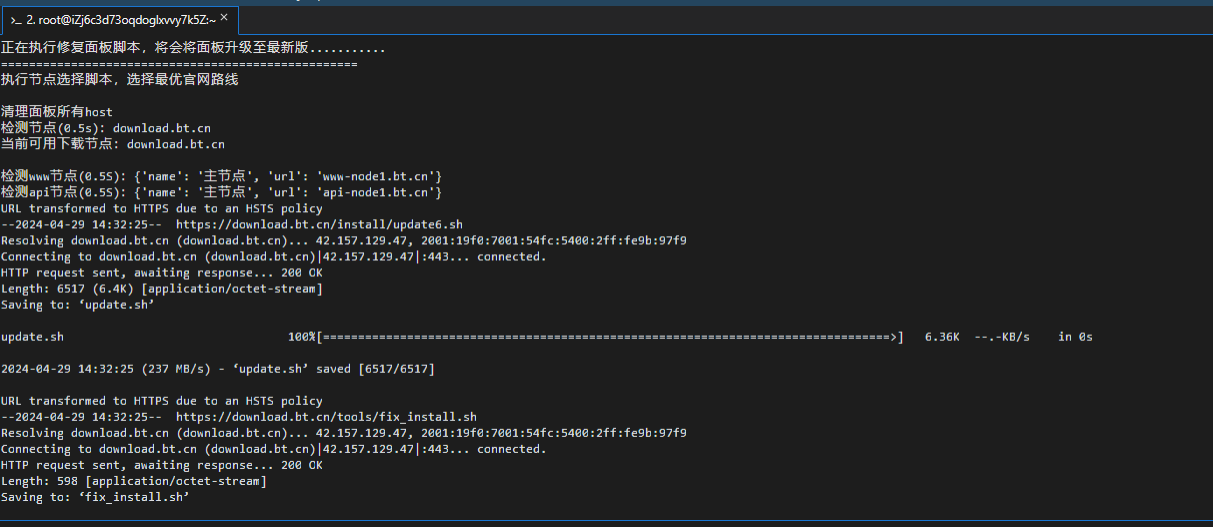The height and width of the screenshot is (527, 1213).
Task: Click the 'Saving to: update.sh' line
Action: pyautogui.click(x=78, y=304)
